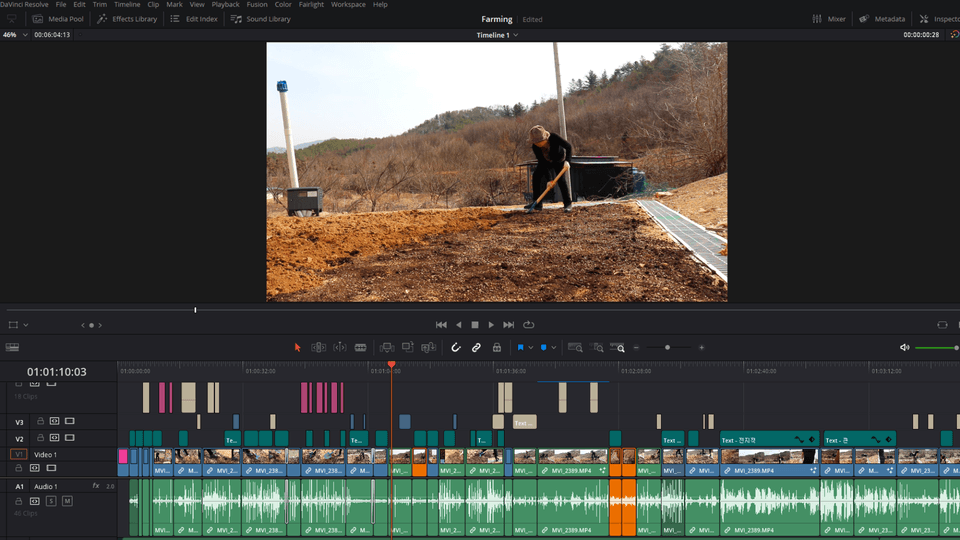Image resolution: width=960 pixels, height=540 pixels.
Task: Click the Dynamic Trim Mode icon
Action: pyautogui.click(x=340, y=347)
